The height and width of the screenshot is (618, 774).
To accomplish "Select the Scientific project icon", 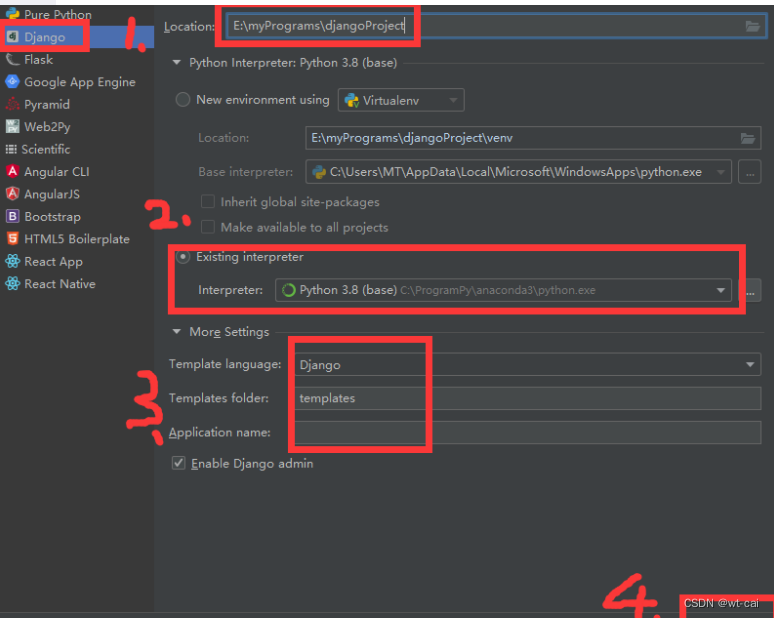I will [11, 149].
